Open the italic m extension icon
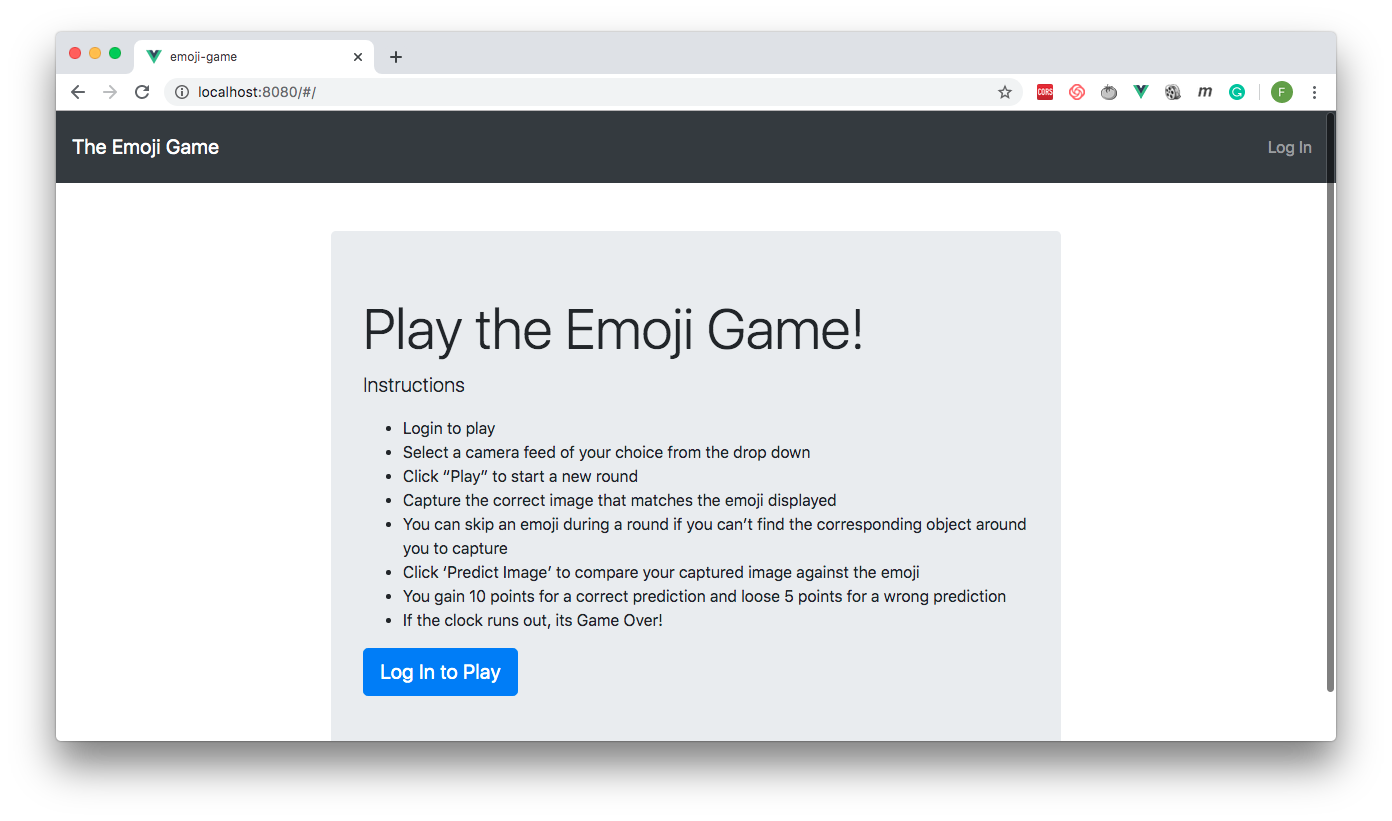 pos(1205,92)
